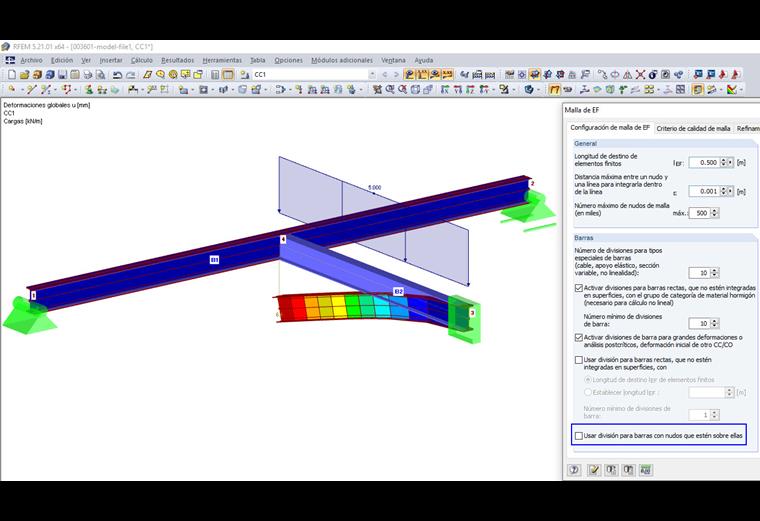Screen dimensions: 760x521
Task: Uncheck Activar divisiones para barras rectas
Action: [578, 288]
